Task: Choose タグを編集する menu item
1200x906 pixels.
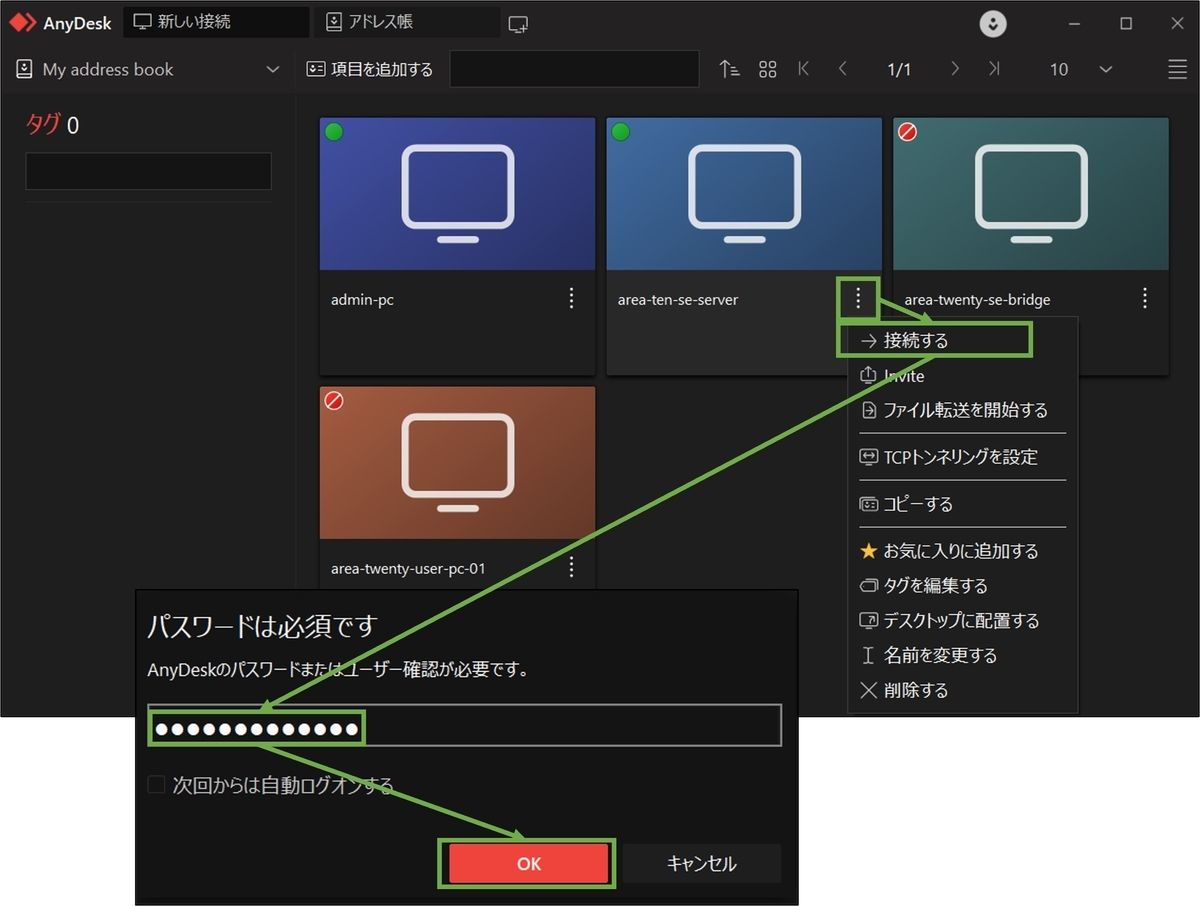Action: point(962,586)
